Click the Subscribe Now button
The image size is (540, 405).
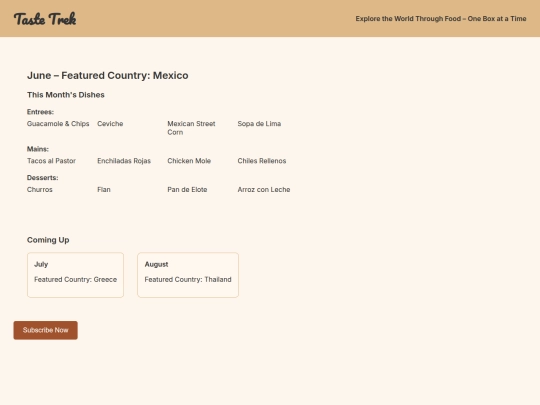(45, 330)
